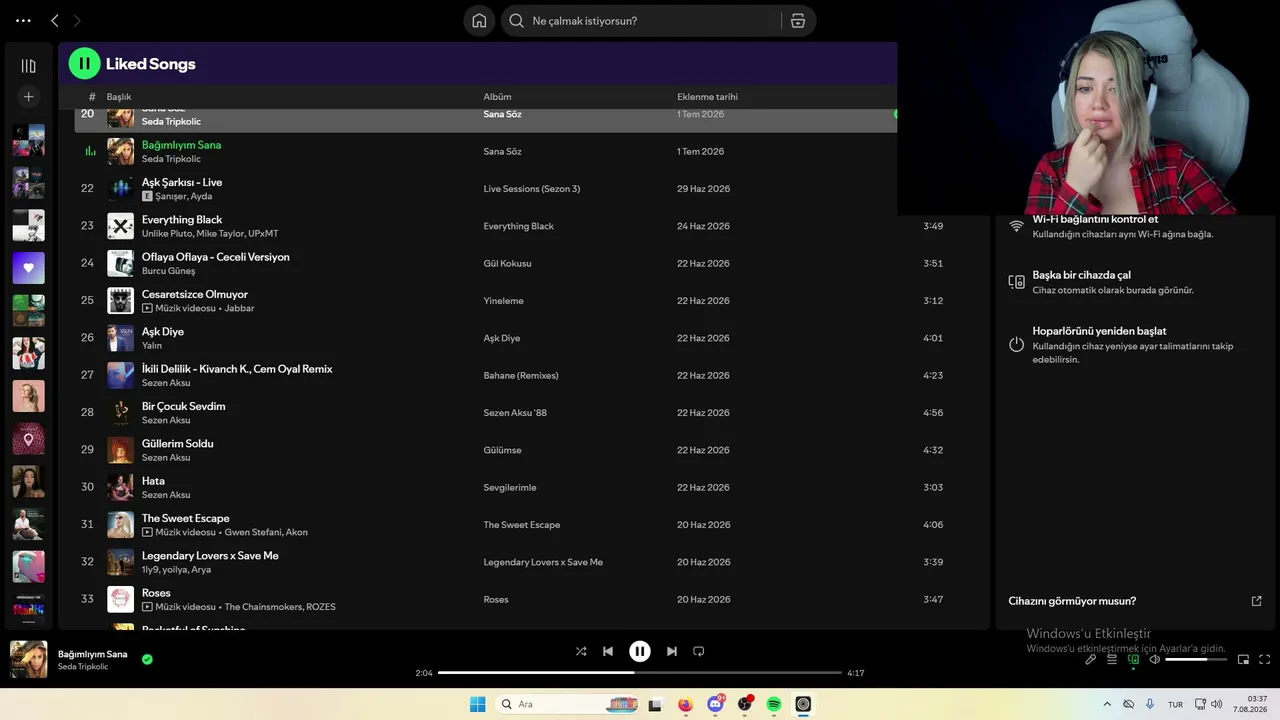Open the album Sevgilerimle

click(510, 488)
